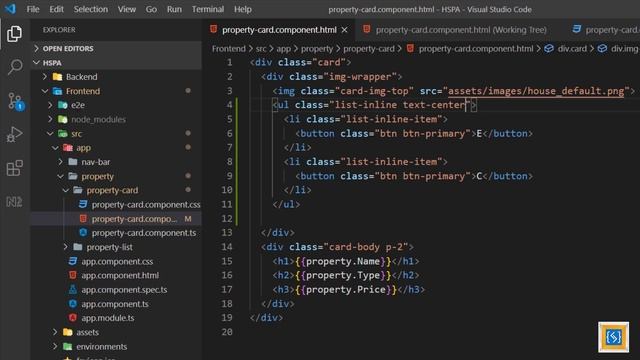The image size is (640, 360).
Task: Click the nav-bar folder icon
Action: (73, 162)
